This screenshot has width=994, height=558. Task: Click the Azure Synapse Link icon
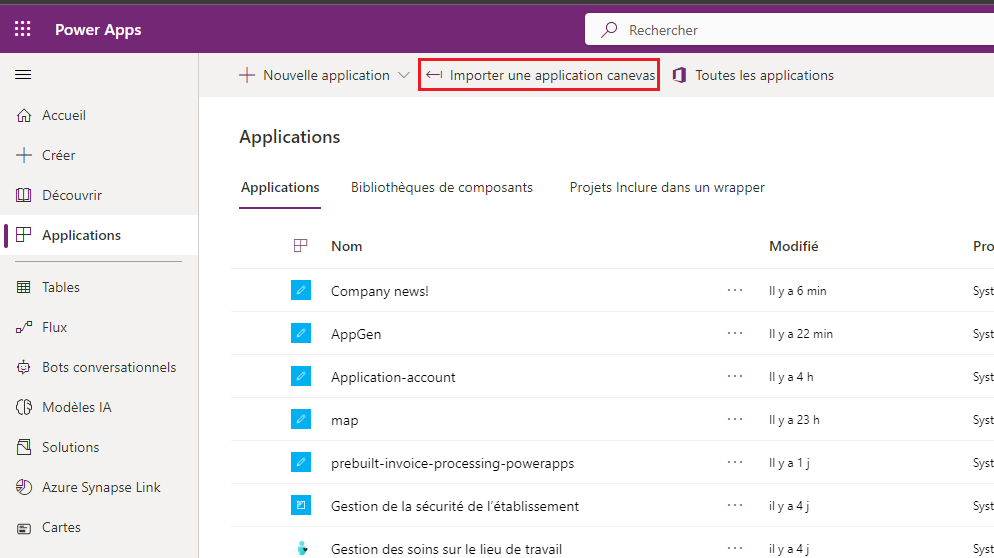[x=23, y=487]
